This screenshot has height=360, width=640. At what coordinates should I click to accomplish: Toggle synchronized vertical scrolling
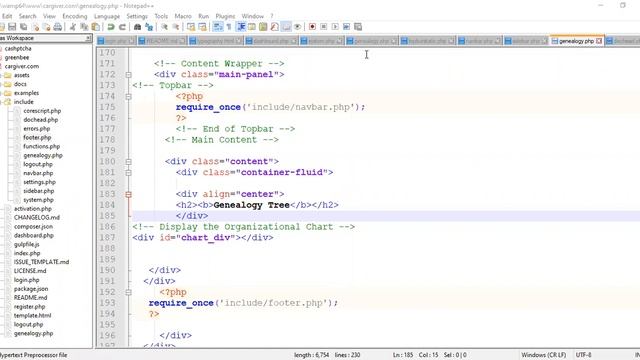(x=191, y=27)
